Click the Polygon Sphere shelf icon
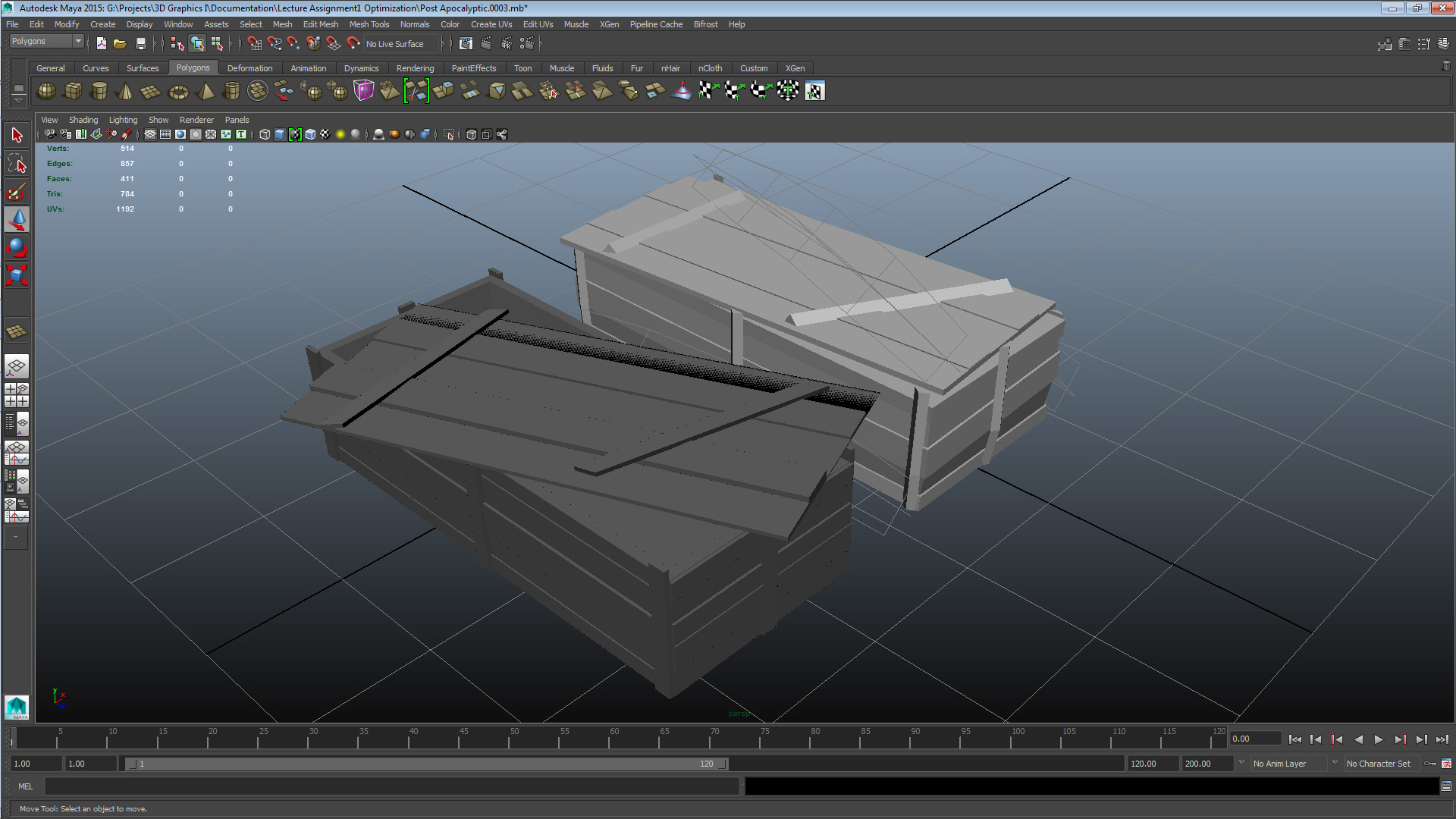 (x=46, y=91)
